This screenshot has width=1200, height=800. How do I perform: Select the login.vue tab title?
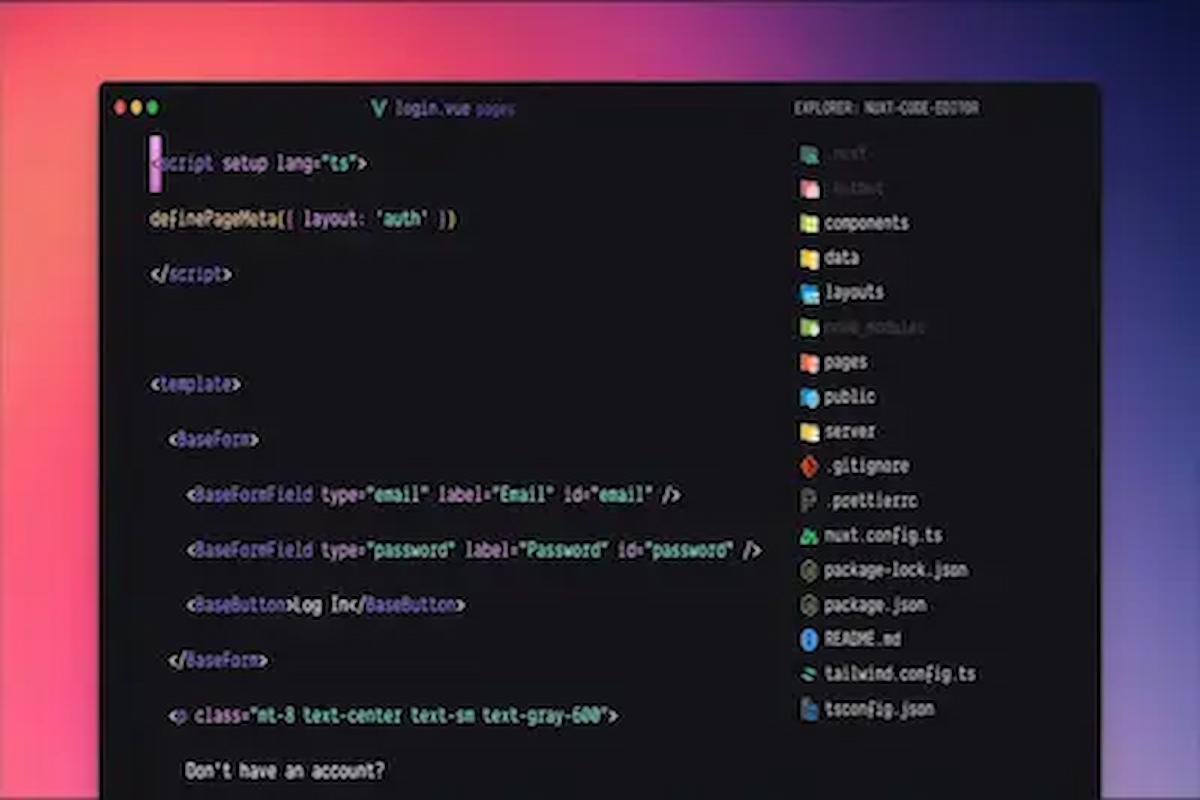[x=431, y=109]
